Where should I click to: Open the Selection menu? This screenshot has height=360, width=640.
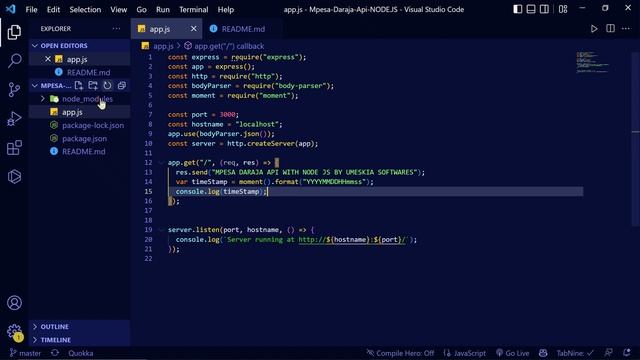click(x=85, y=9)
